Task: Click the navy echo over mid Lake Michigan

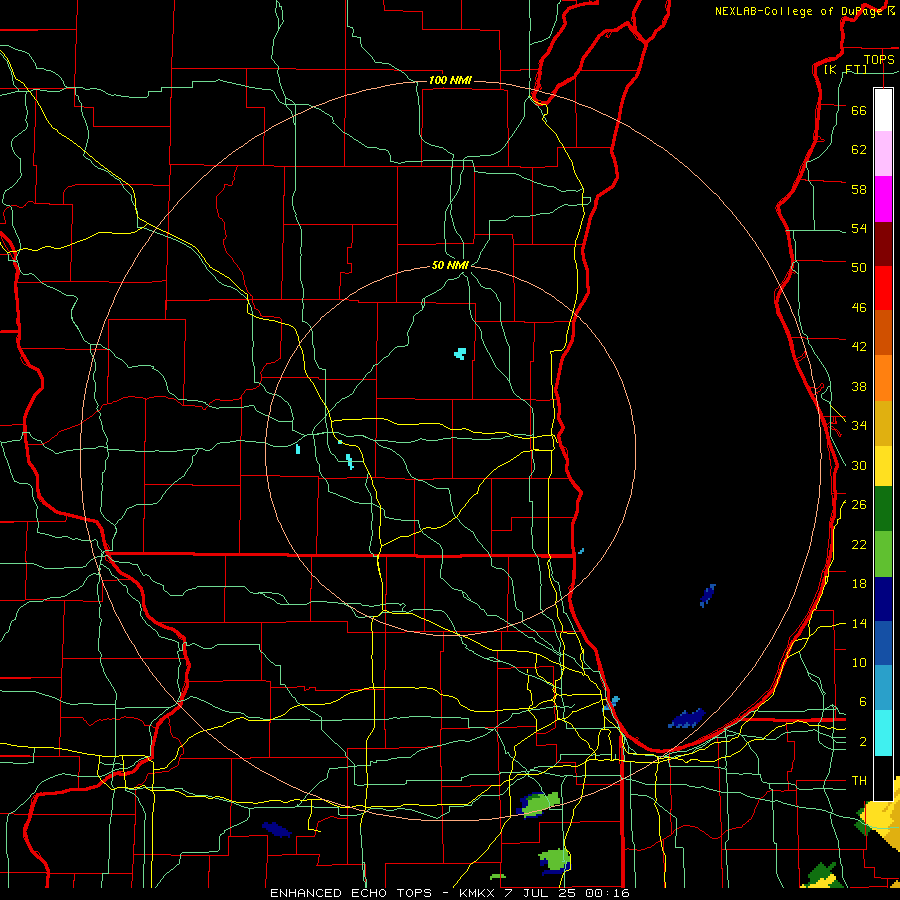Action: [708, 595]
